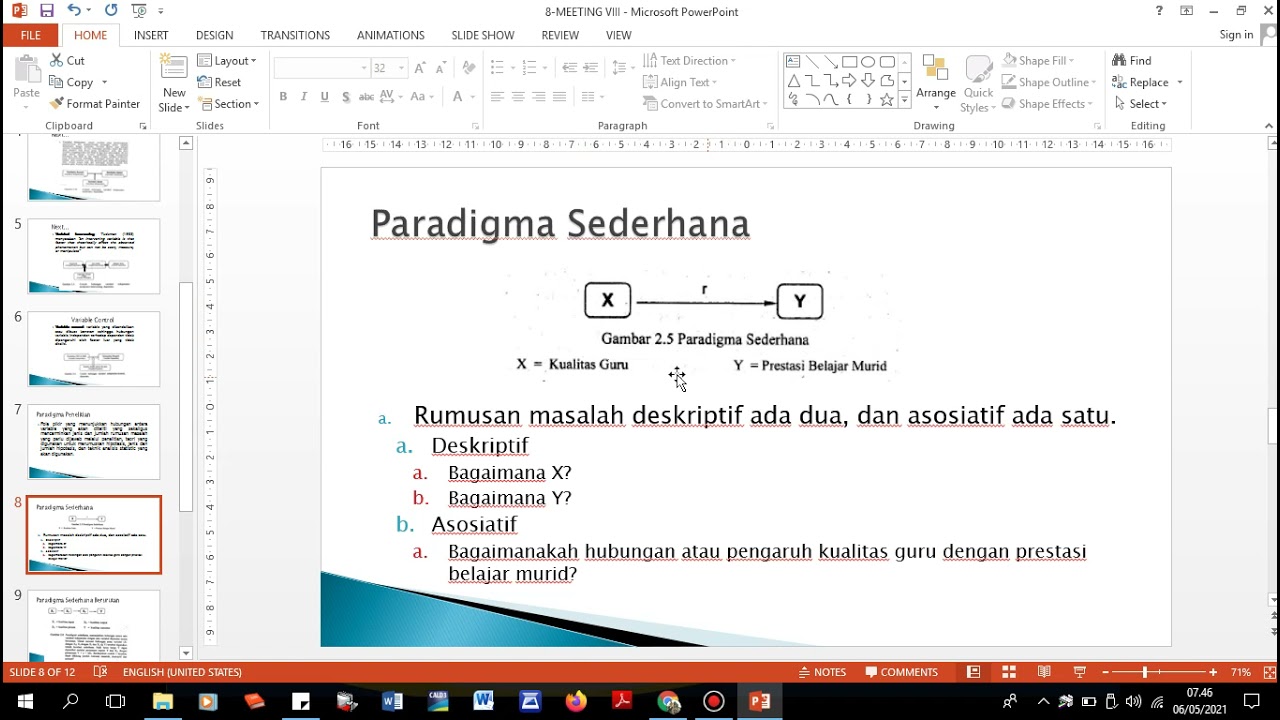The width and height of the screenshot is (1280, 720).
Task: Click Convert to SmartArt
Action: [706, 104]
